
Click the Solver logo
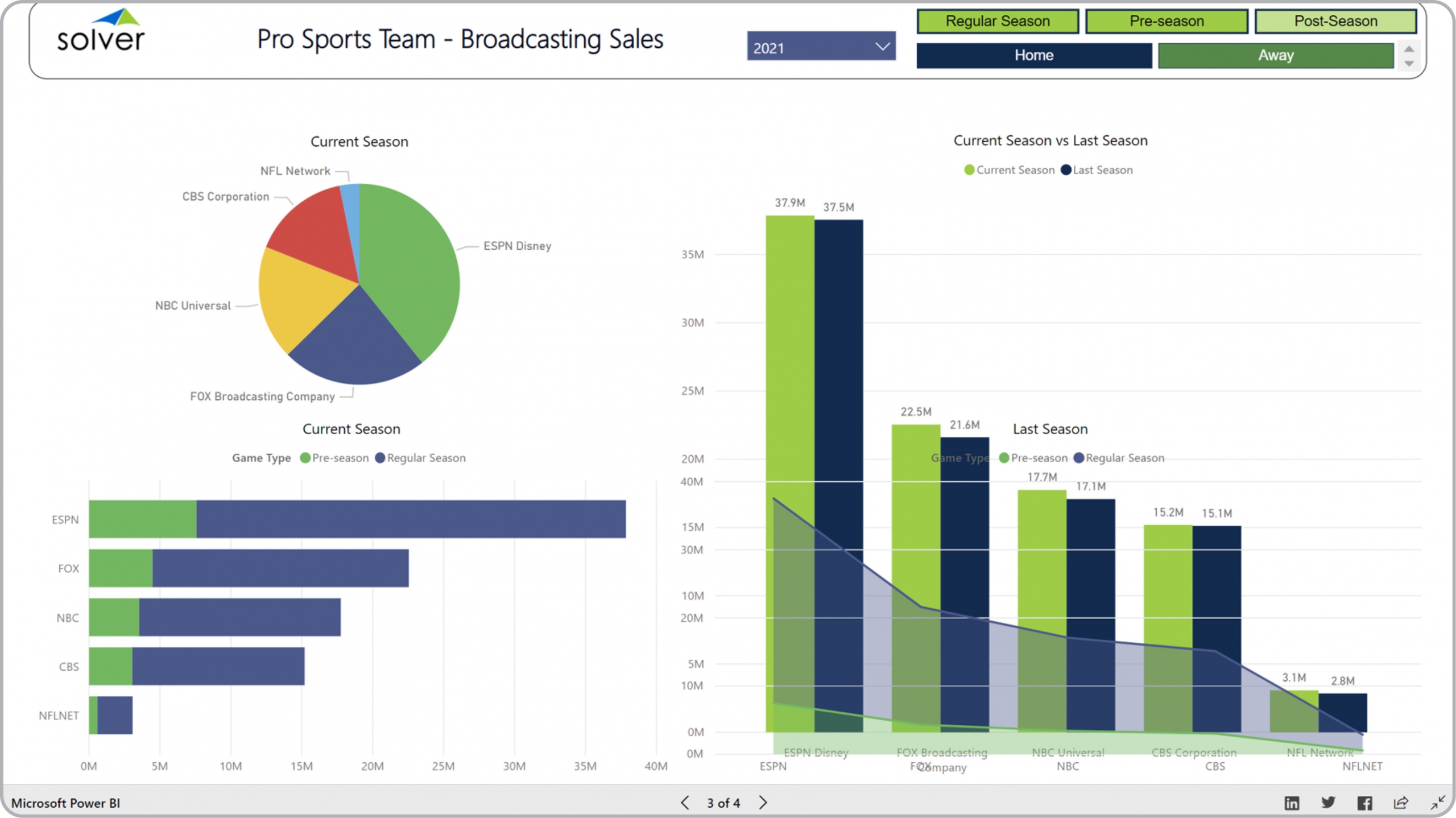(101, 31)
